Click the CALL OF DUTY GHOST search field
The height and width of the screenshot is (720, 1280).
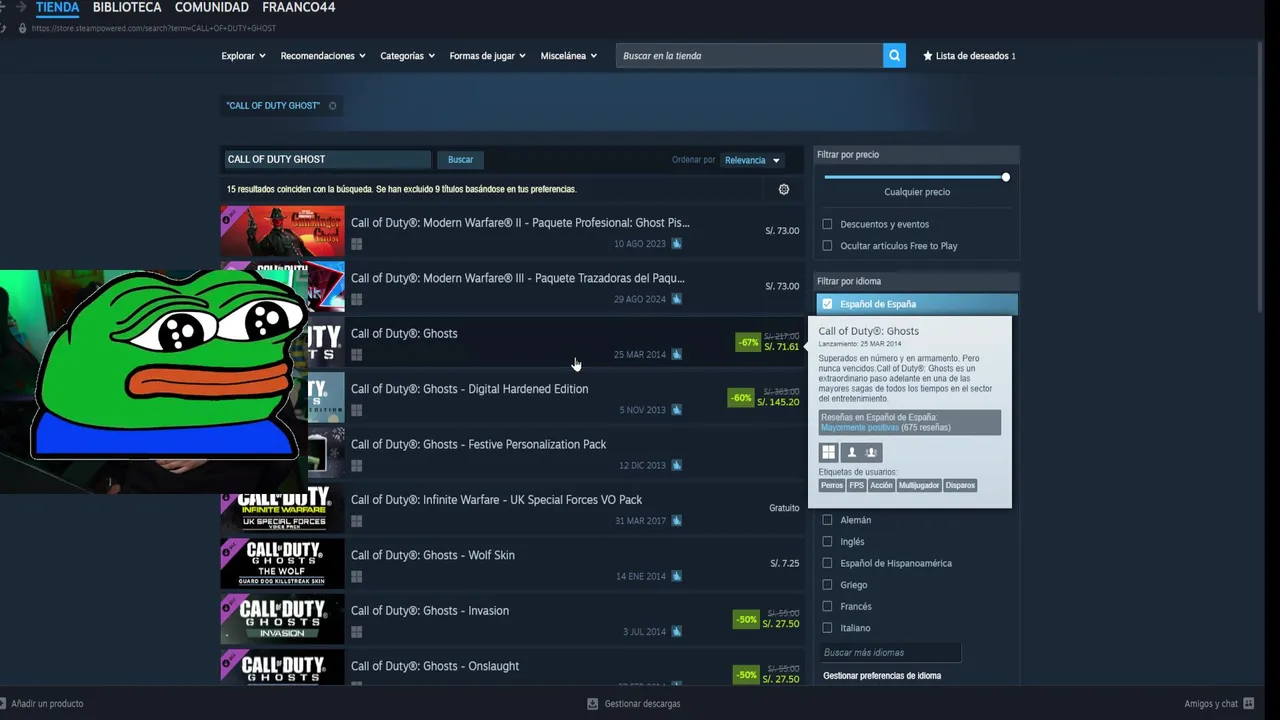click(326, 160)
